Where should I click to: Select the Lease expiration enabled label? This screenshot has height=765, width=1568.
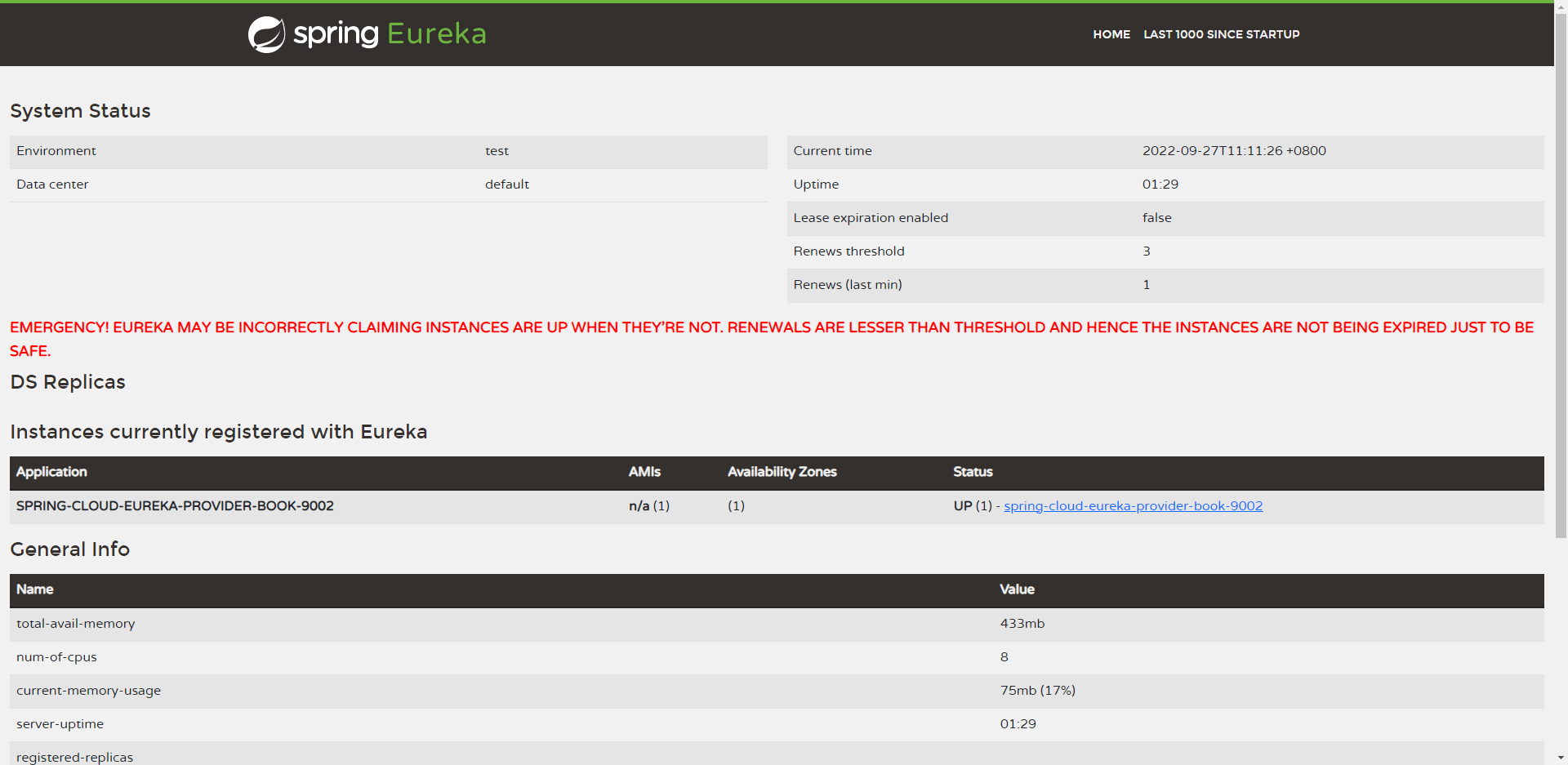click(x=871, y=218)
